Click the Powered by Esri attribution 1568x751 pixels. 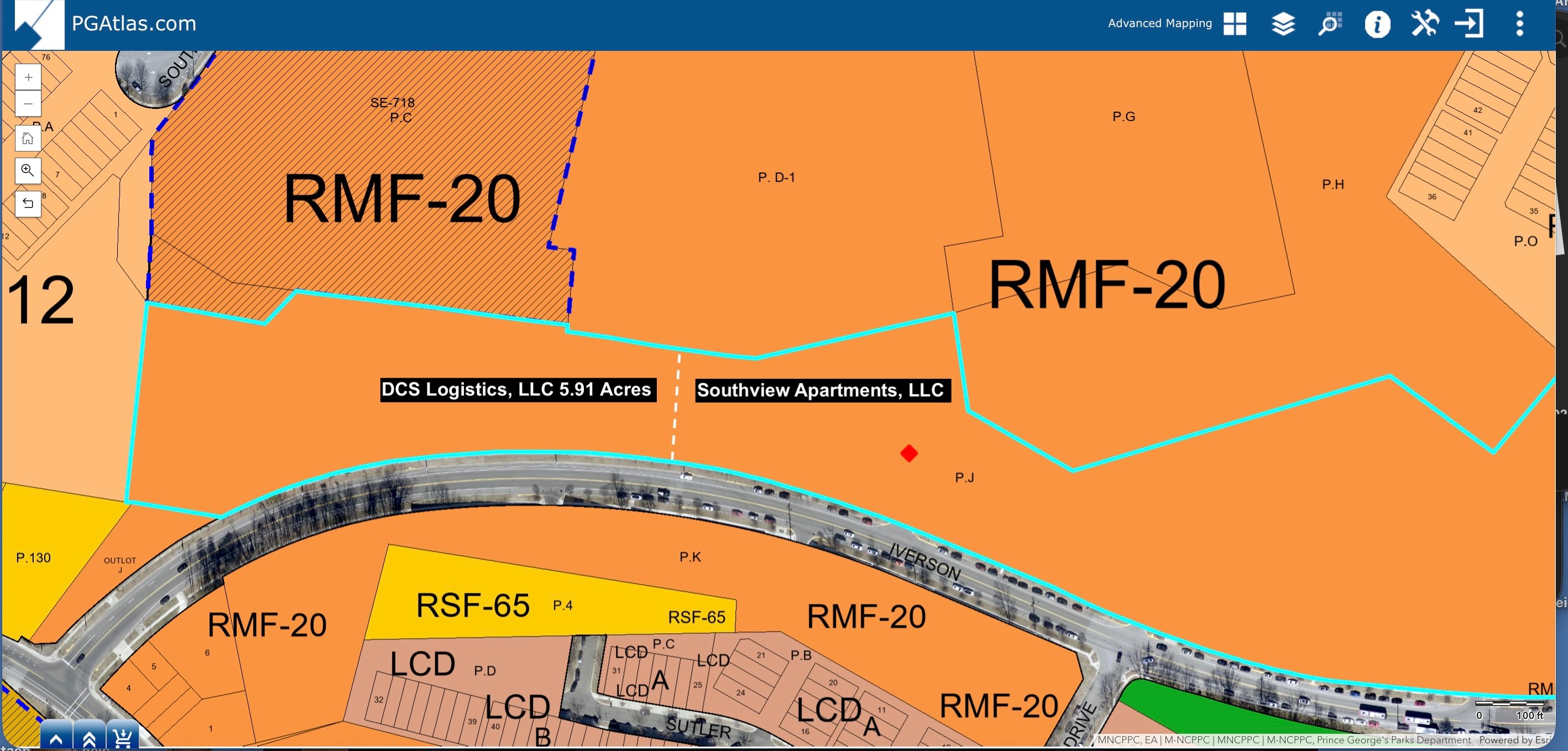[1514, 740]
